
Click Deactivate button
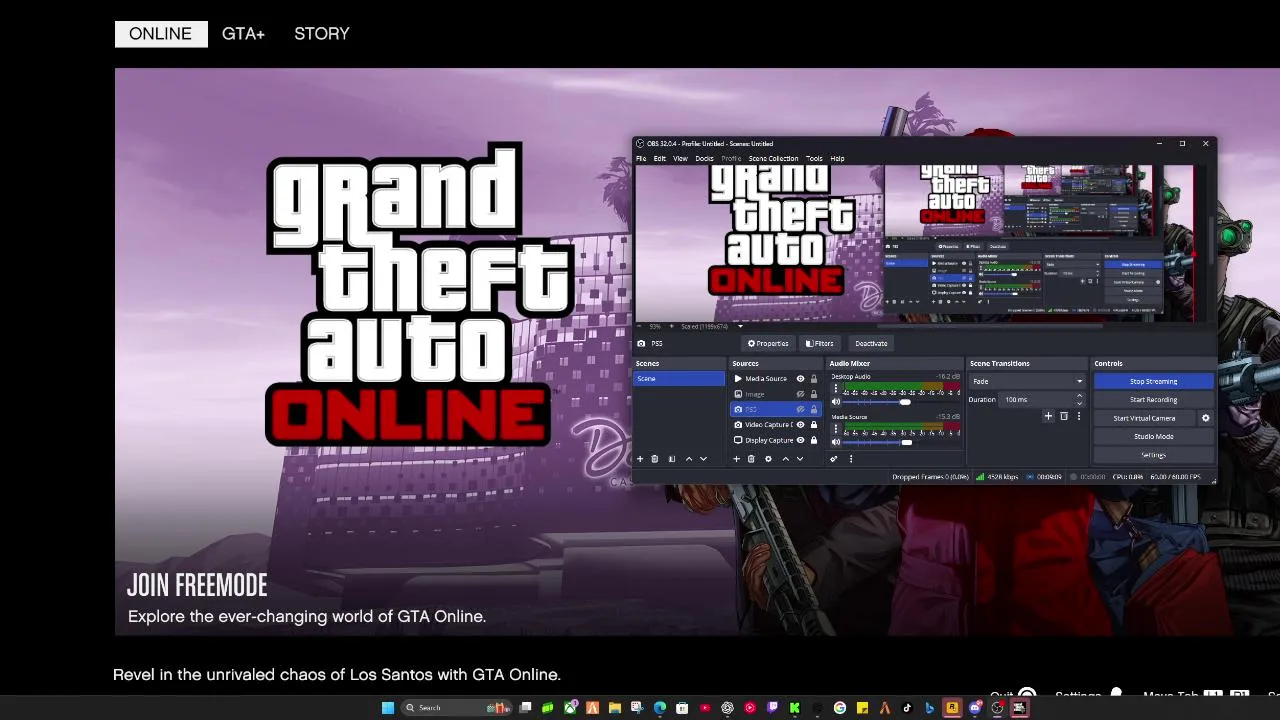pos(871,343)
